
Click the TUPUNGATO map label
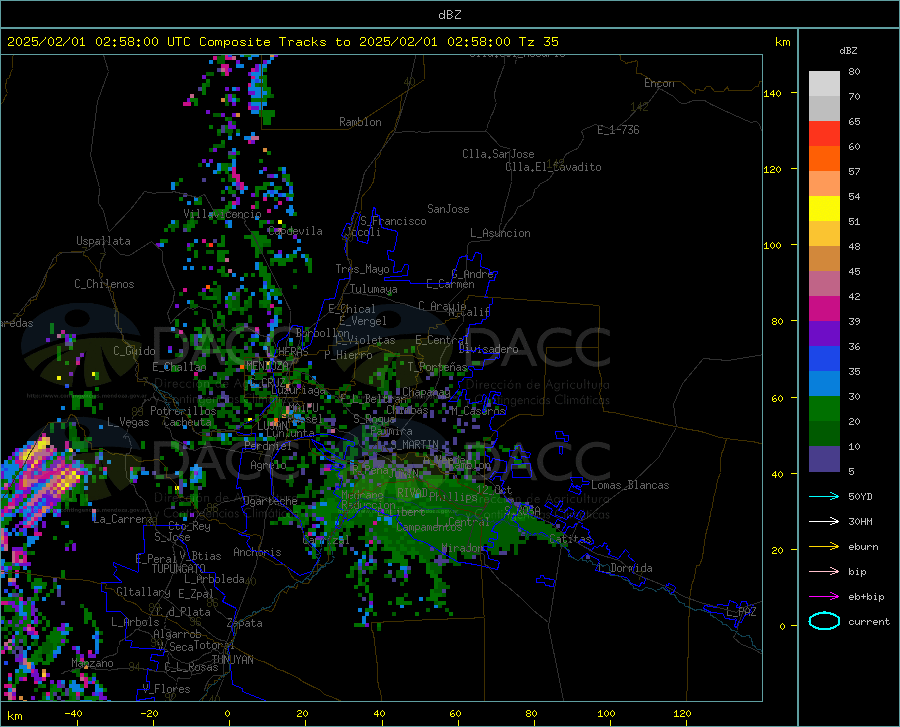[179, 569]
